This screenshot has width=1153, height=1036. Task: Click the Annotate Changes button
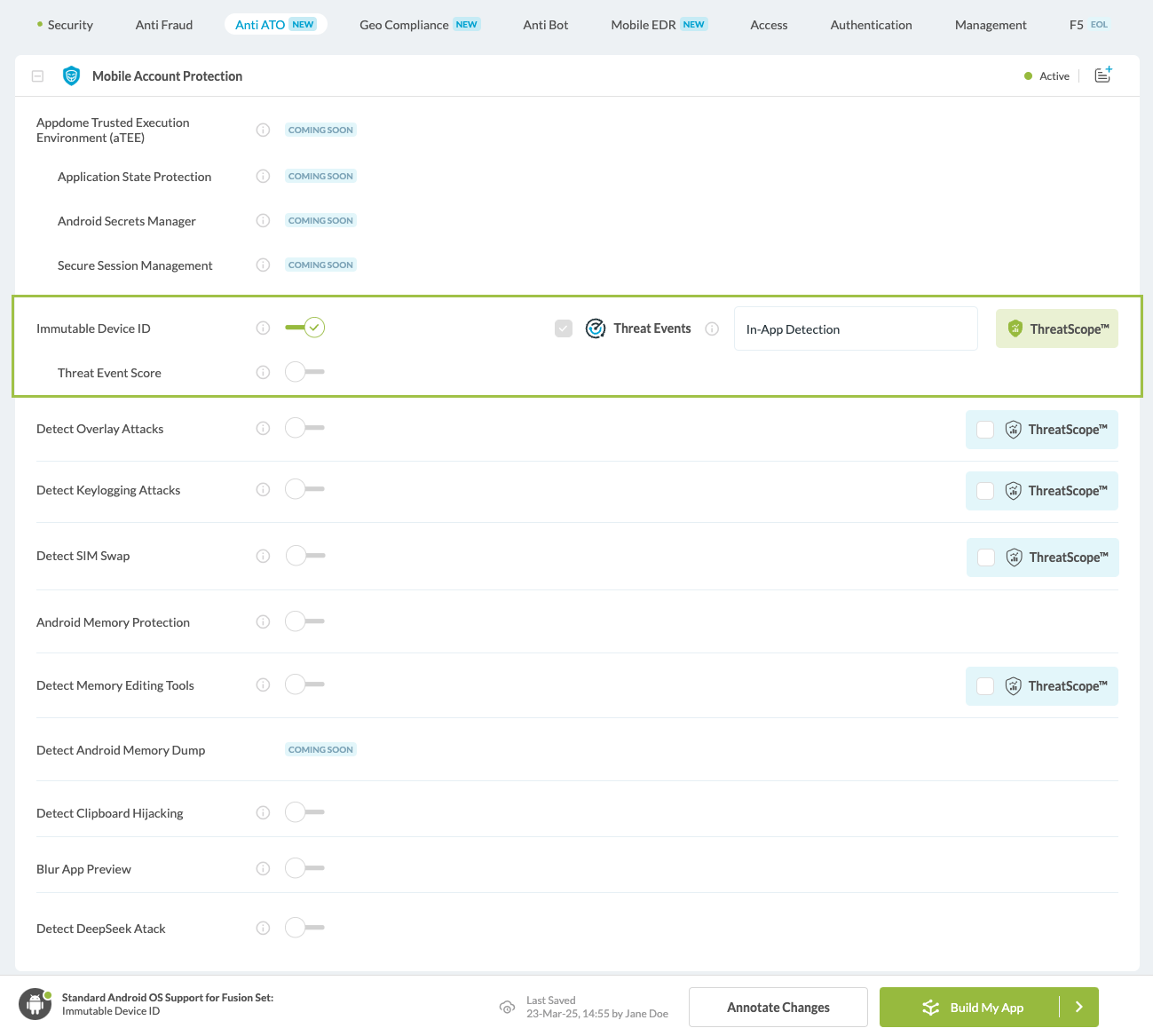pyautogui.click(x=778, y=1007)
